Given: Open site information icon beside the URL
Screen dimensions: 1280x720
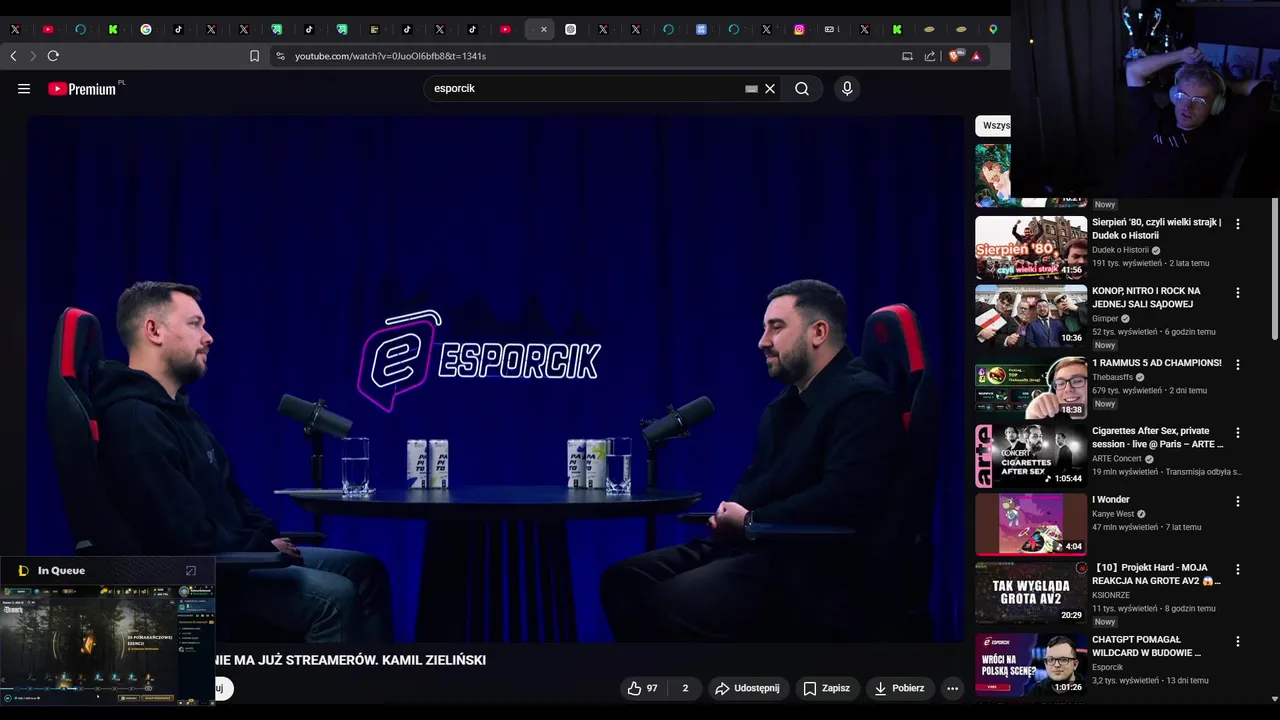Looking at the screenshot, I should tap(280, 56).
